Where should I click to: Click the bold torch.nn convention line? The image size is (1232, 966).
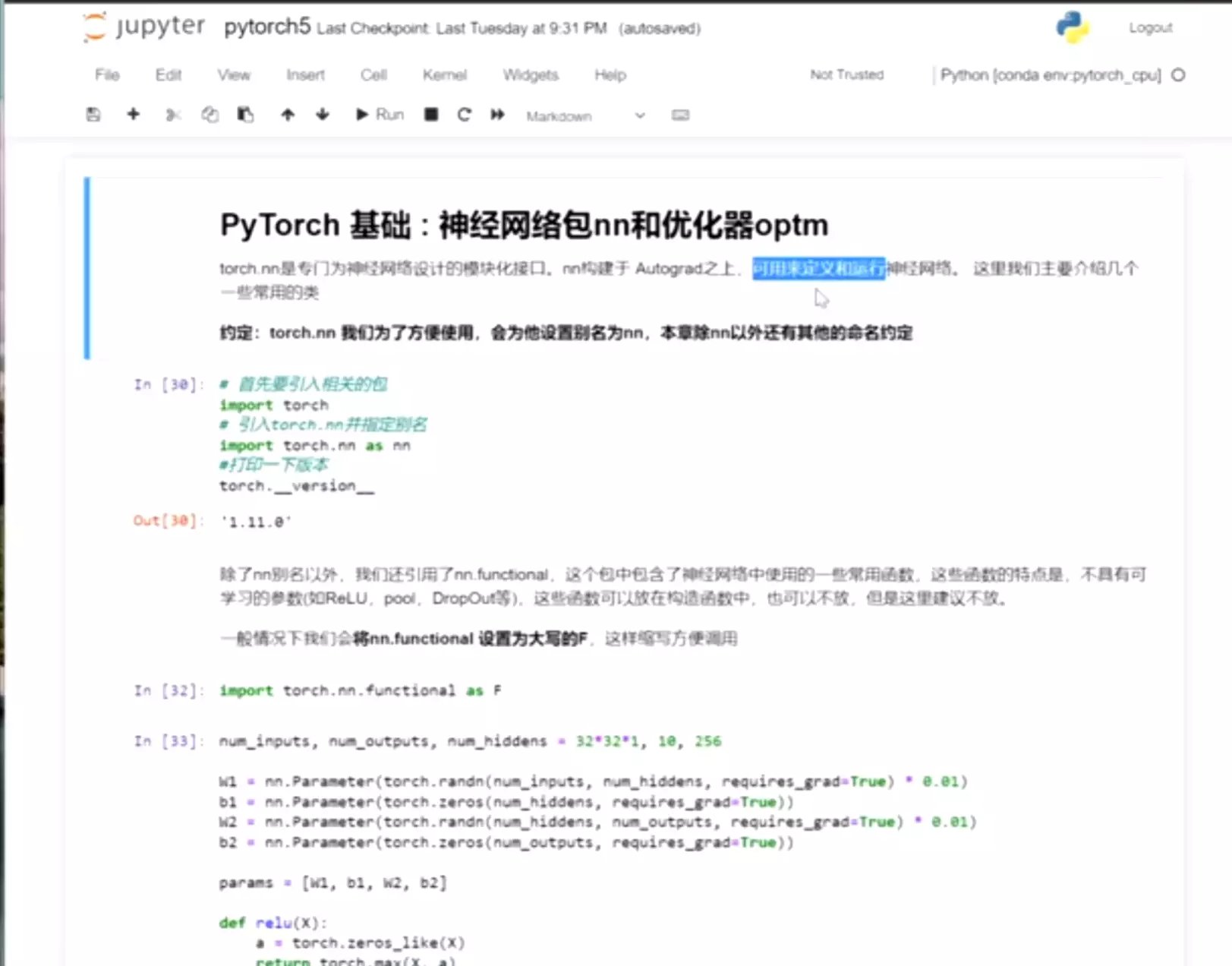[566, 333]
